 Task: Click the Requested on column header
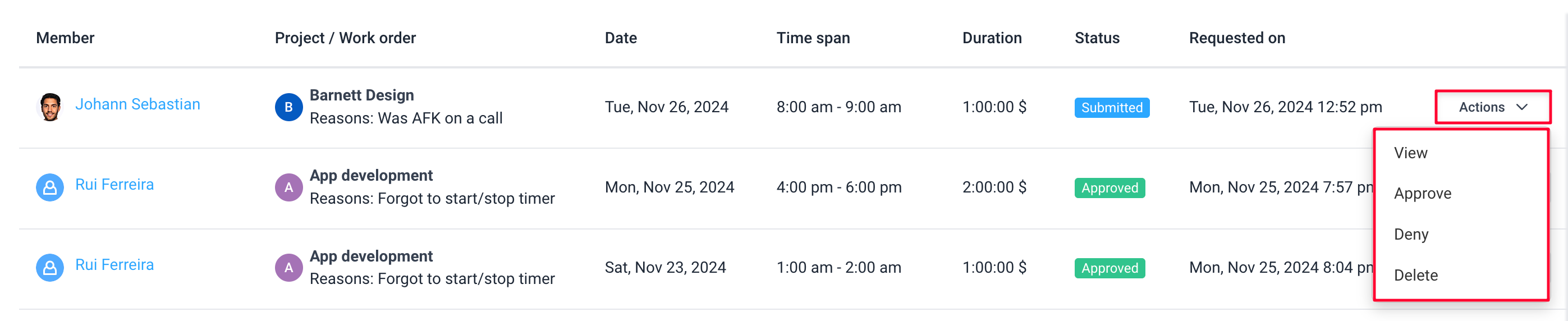(x=1237, y=38)
